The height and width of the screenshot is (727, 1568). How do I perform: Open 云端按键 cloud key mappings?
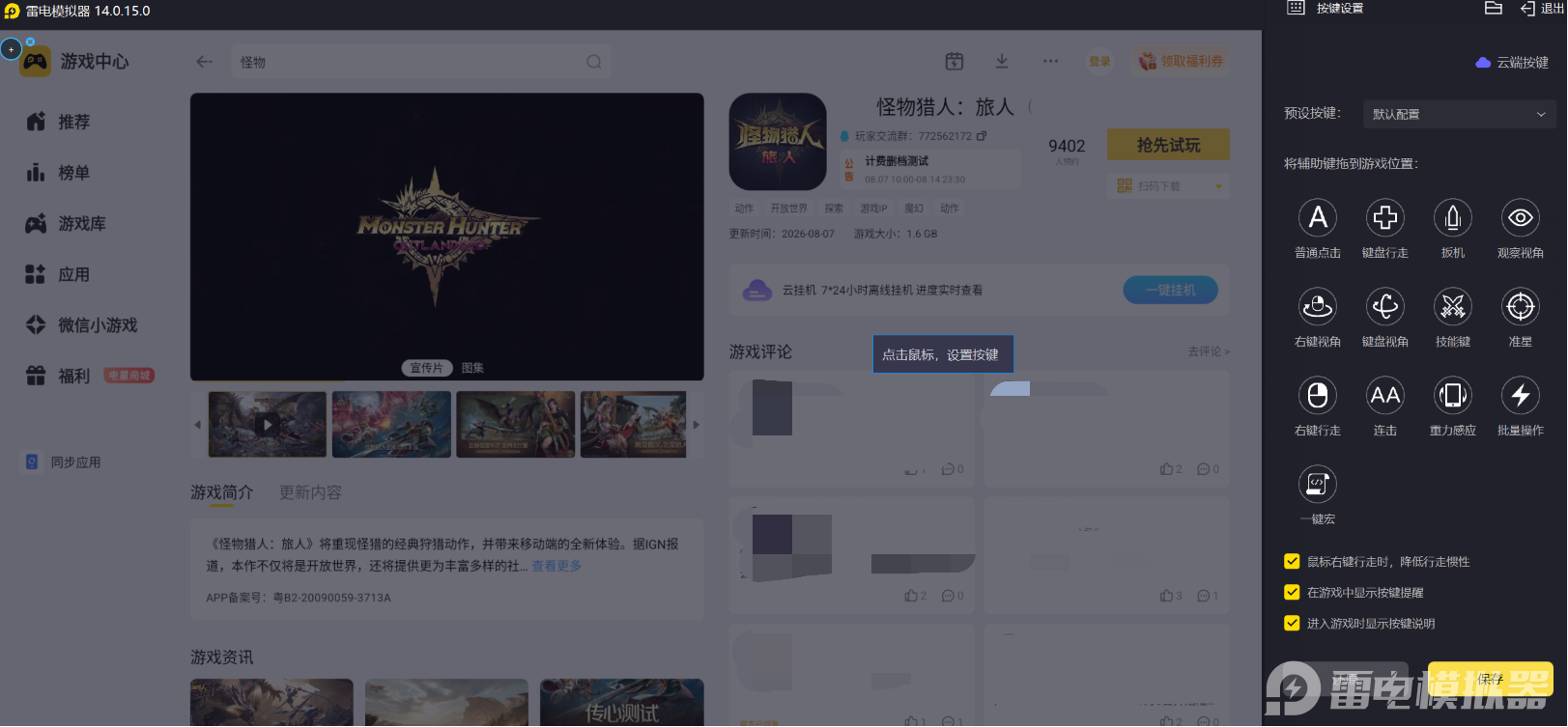(1512, 63)
